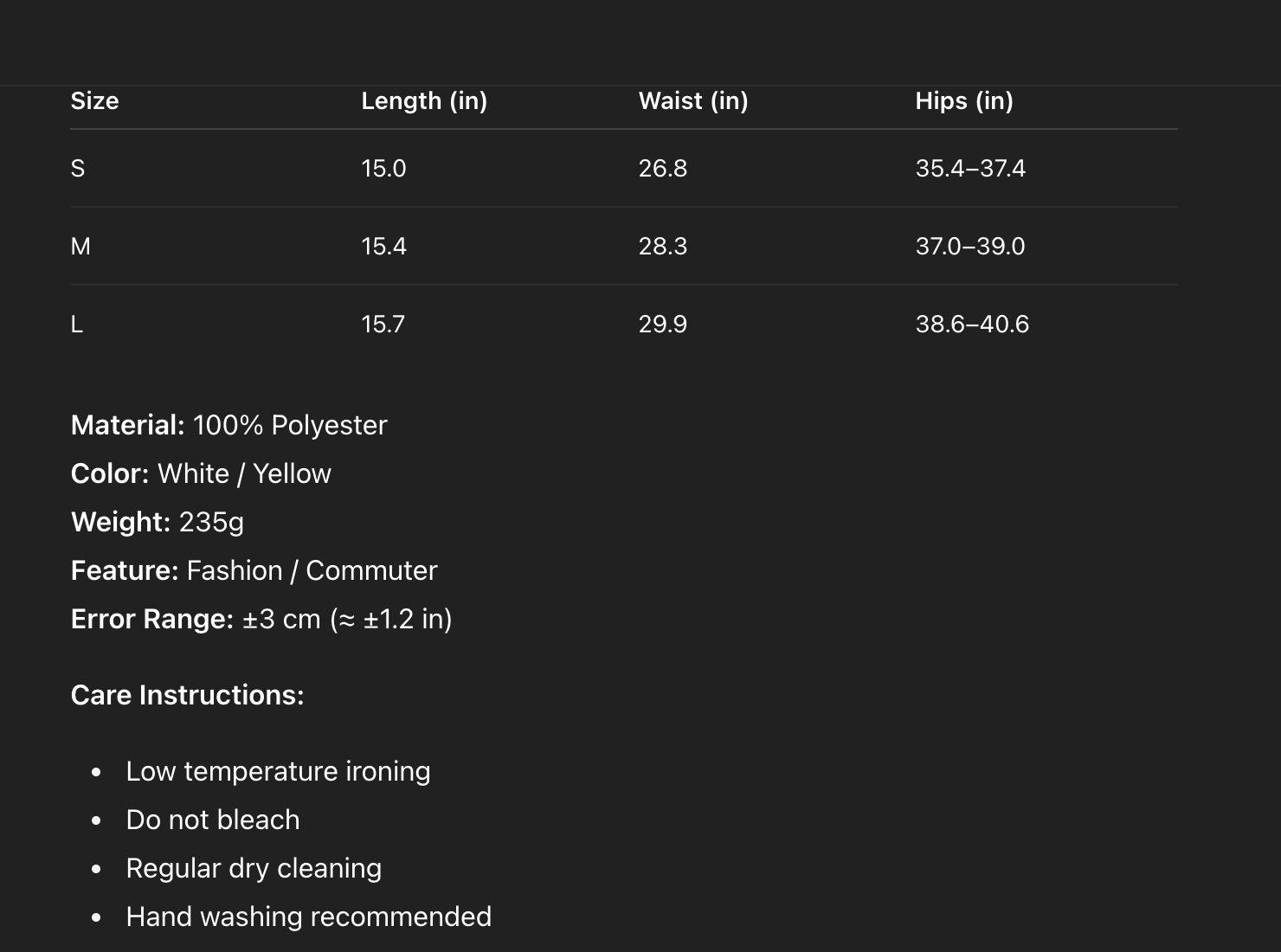The height and width of the screenshot is (952, 1281).
Task: Select the 38.6–40.6 hips value
Action: coord(972,325)
